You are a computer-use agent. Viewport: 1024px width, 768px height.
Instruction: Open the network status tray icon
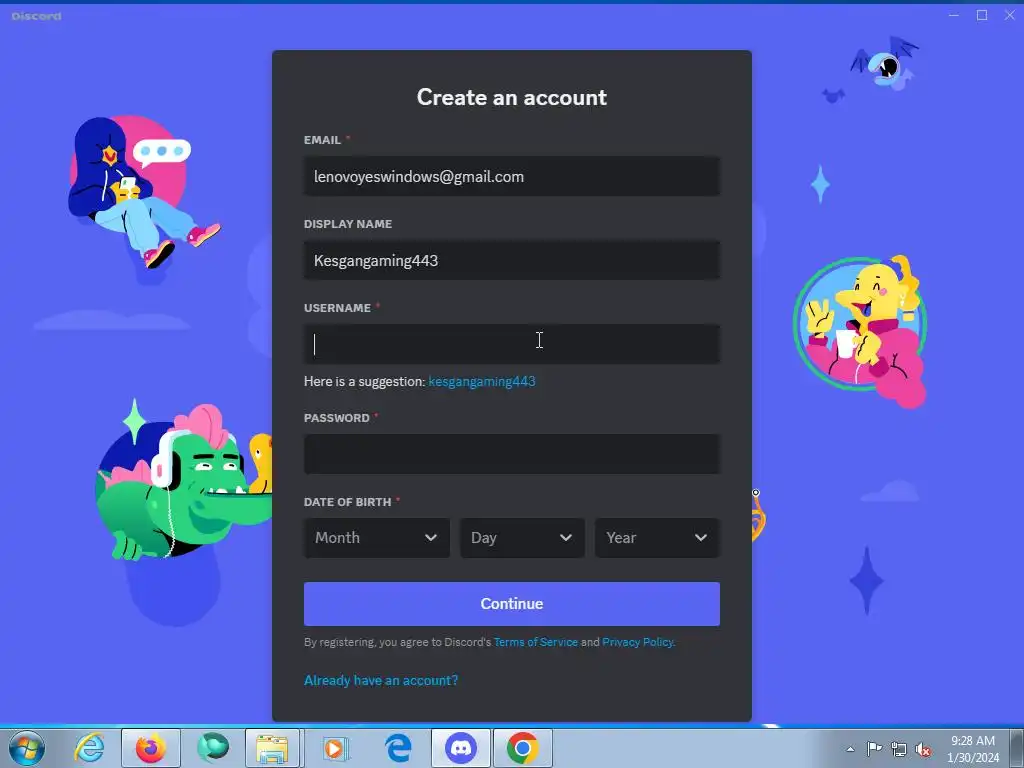tap(899, 749)
